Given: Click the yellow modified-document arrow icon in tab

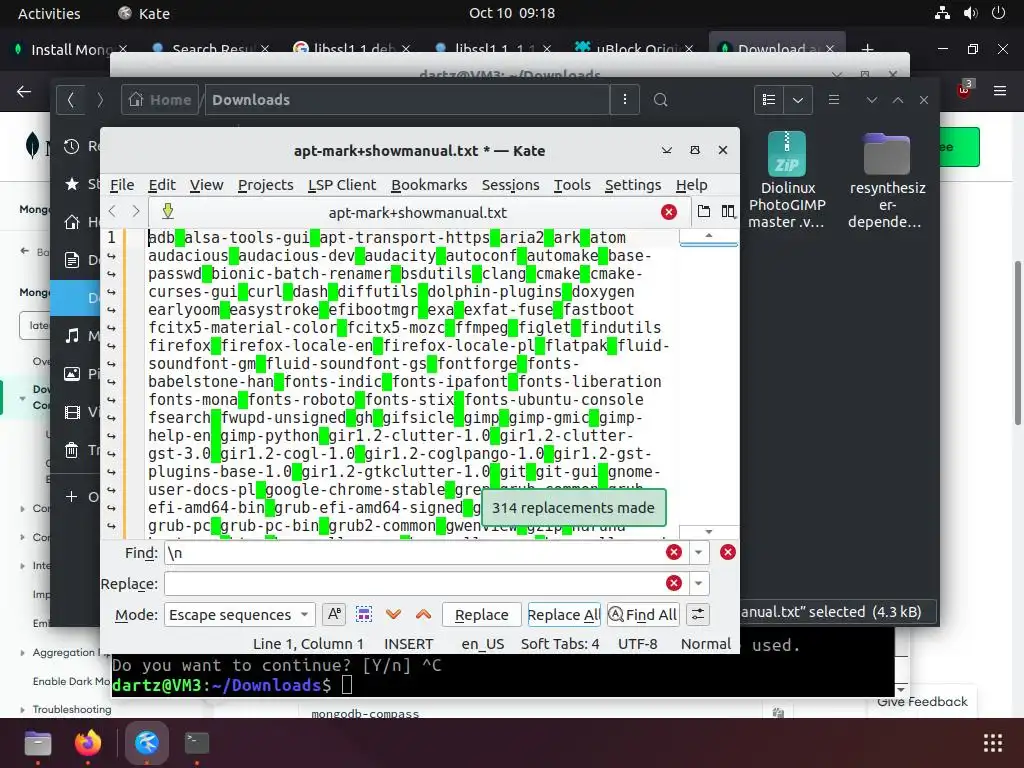Looking at the screenshot, I should (x=168, y=211).
